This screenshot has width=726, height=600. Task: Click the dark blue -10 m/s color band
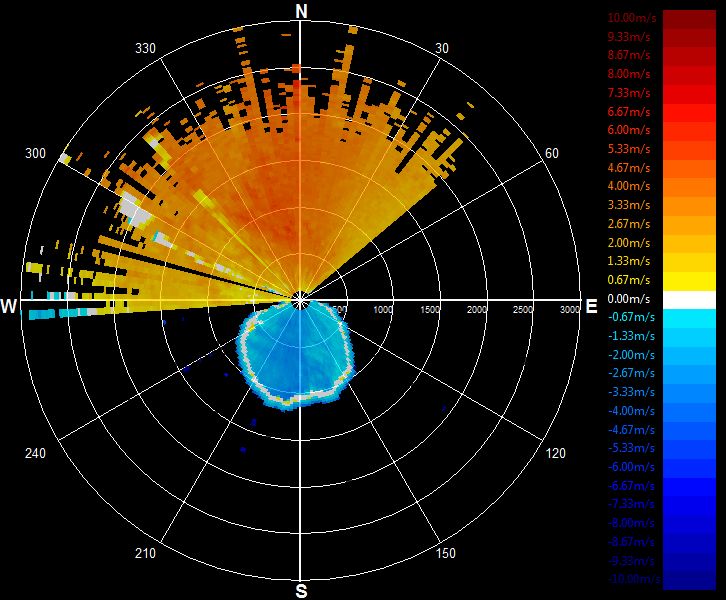tap(689, 581)
